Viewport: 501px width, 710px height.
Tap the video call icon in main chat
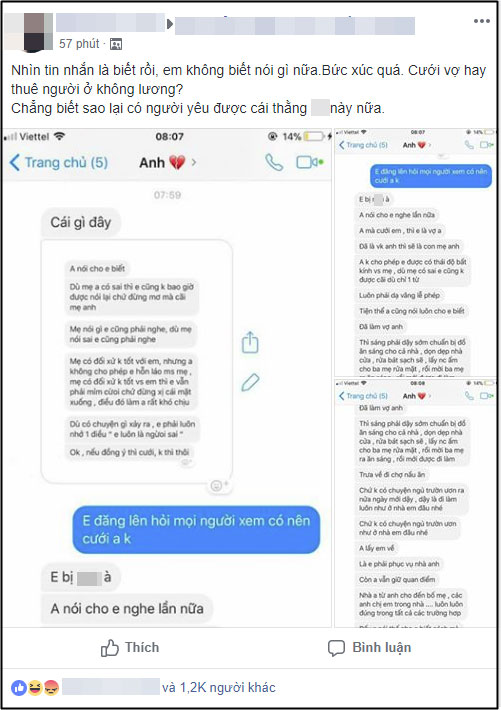[x=309, y=162]
